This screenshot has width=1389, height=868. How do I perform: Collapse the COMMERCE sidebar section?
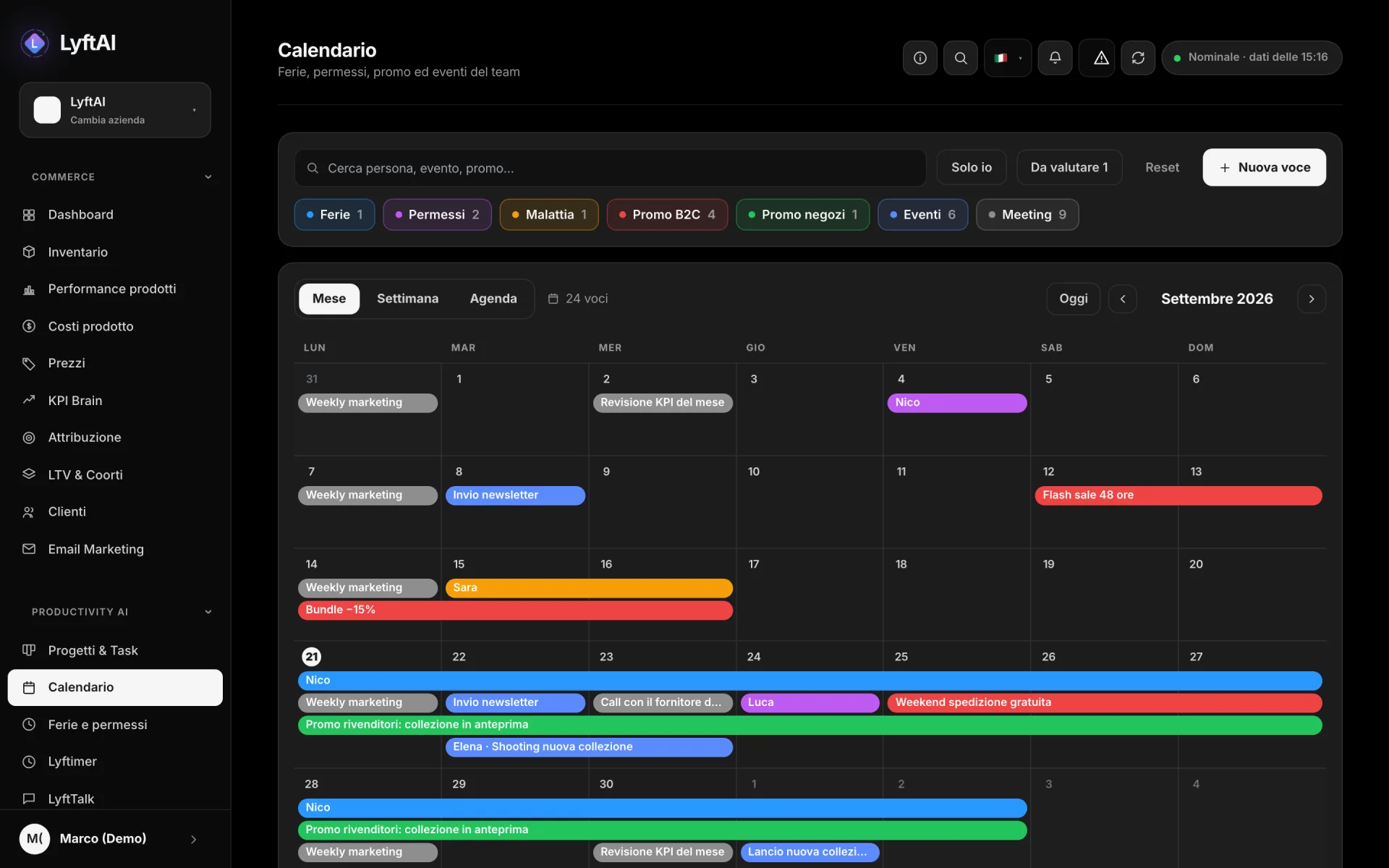[122, 177]
